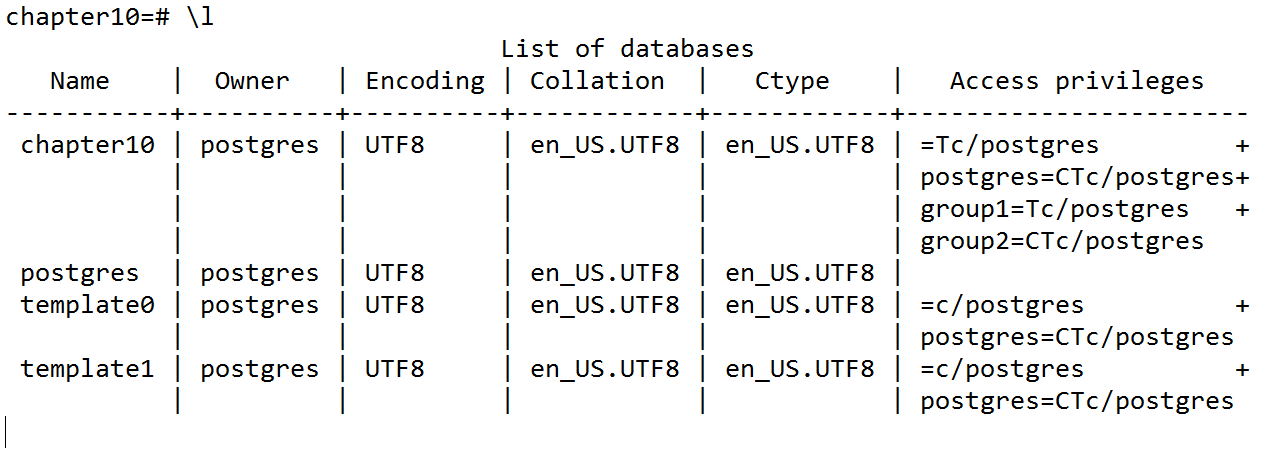Click the Collation column header
The height and width of the screenshot is (460, 1272).
pos(597,81)
